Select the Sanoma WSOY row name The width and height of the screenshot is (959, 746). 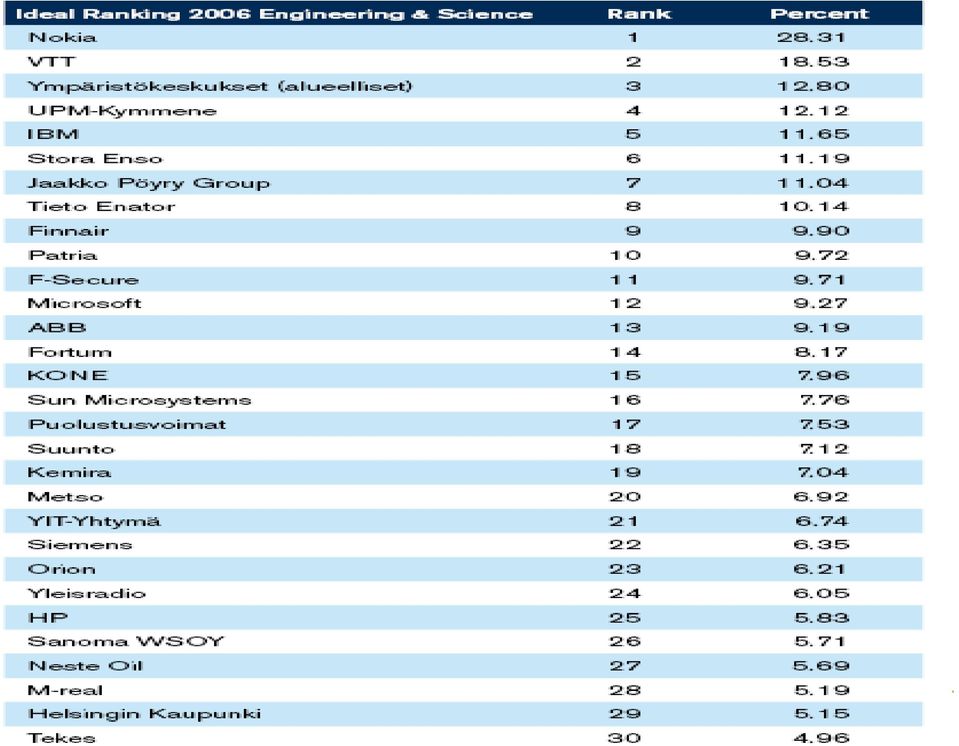(126, 641)
